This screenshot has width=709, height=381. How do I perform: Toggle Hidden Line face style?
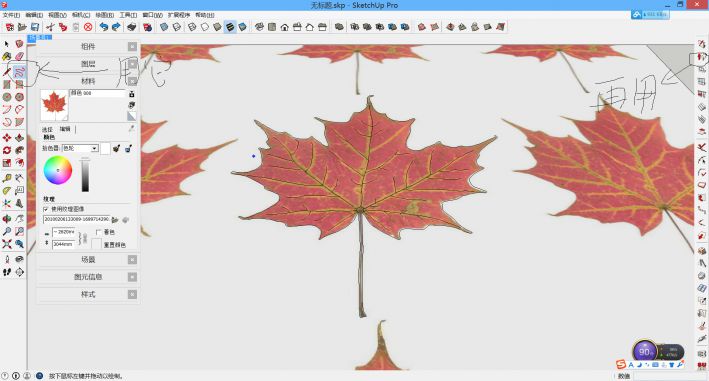[x=205, y=27]
